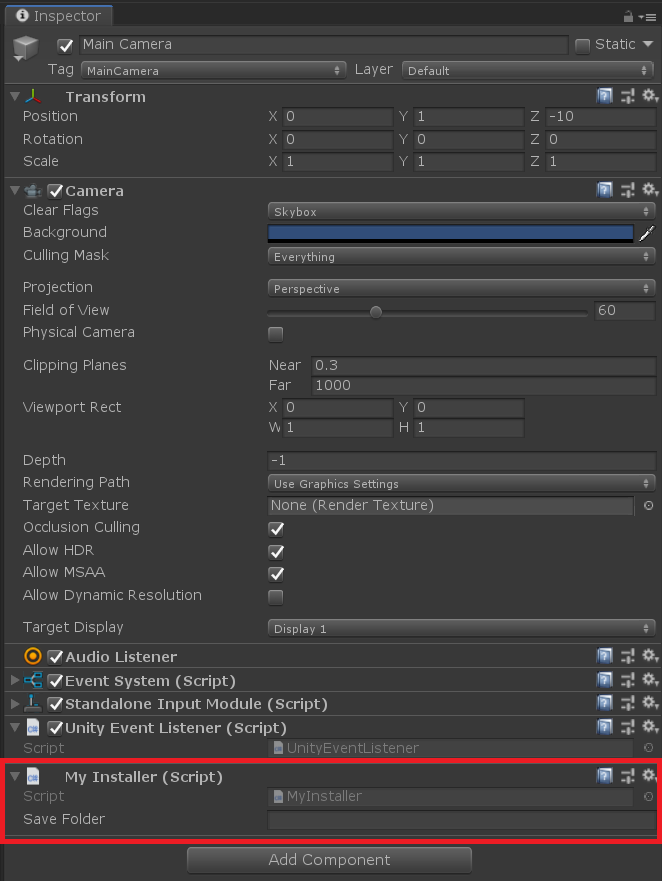Enable Physical Camera checkbox
Image resolution: width=663 pixels, height=881 pixels.
[275, 334]
